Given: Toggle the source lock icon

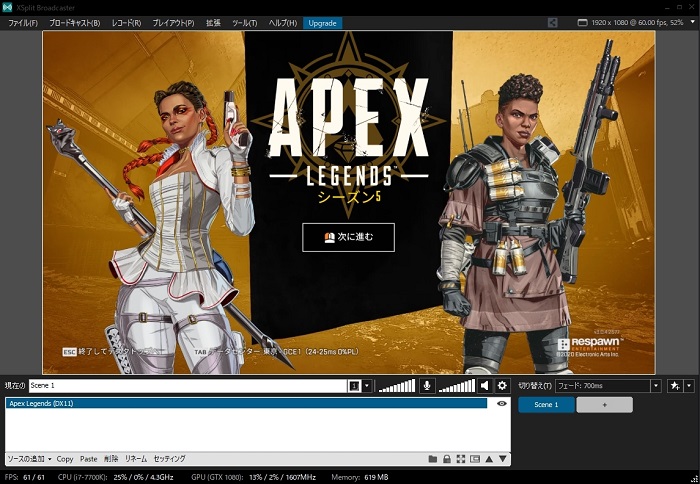Looking at the screenshot, I should coord(446,459).
